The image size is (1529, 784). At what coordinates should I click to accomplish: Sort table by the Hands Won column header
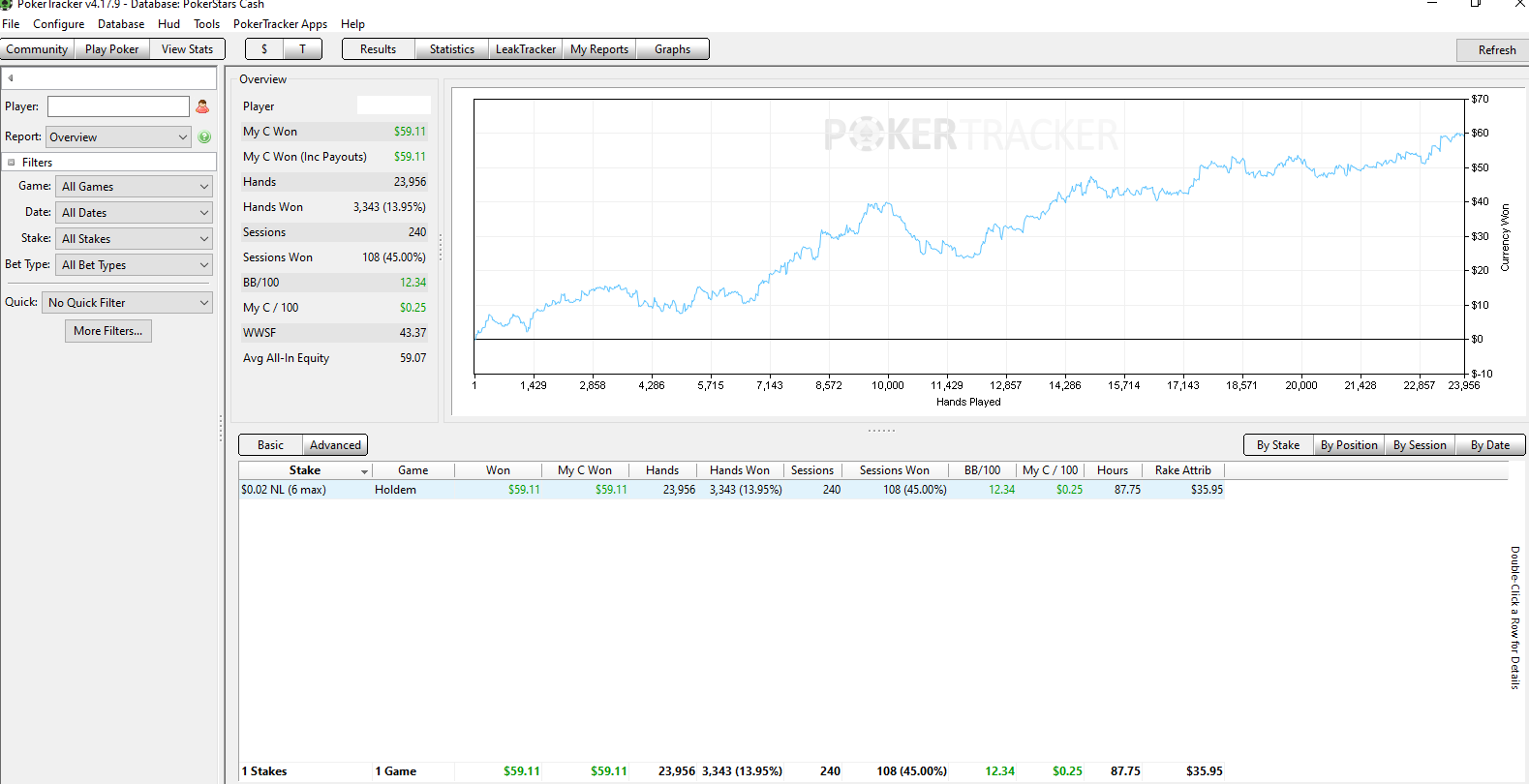(740, 470)
